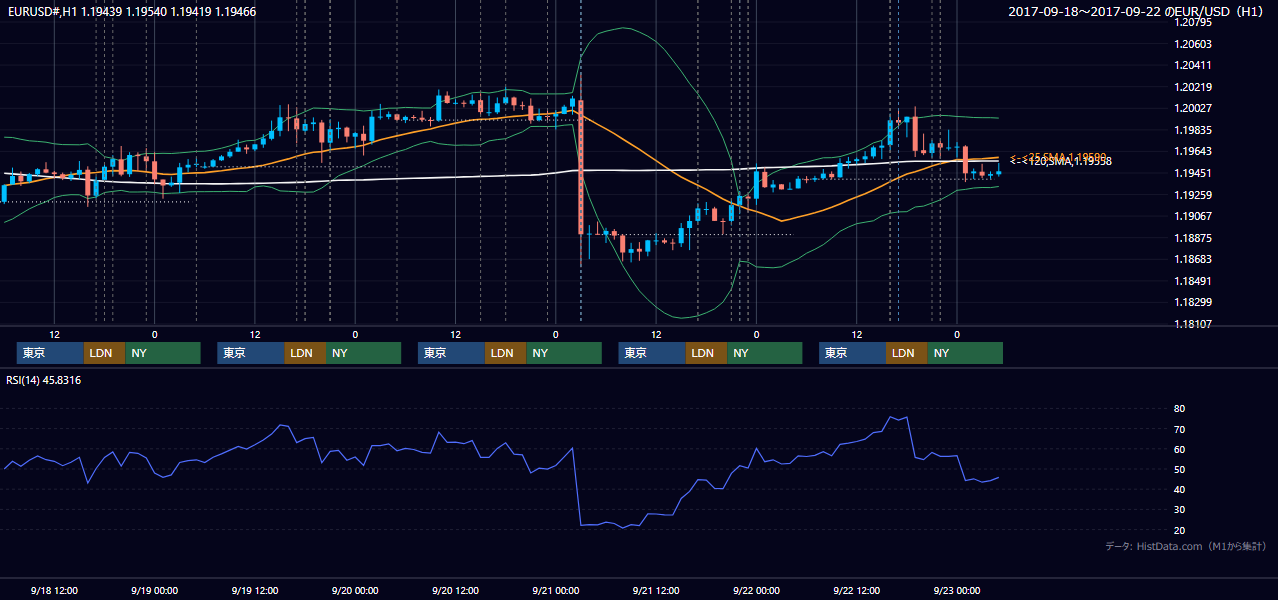Click the RSI scale value 20
Viewport: 1278px width, 600px height.
tap(1180, 530)
